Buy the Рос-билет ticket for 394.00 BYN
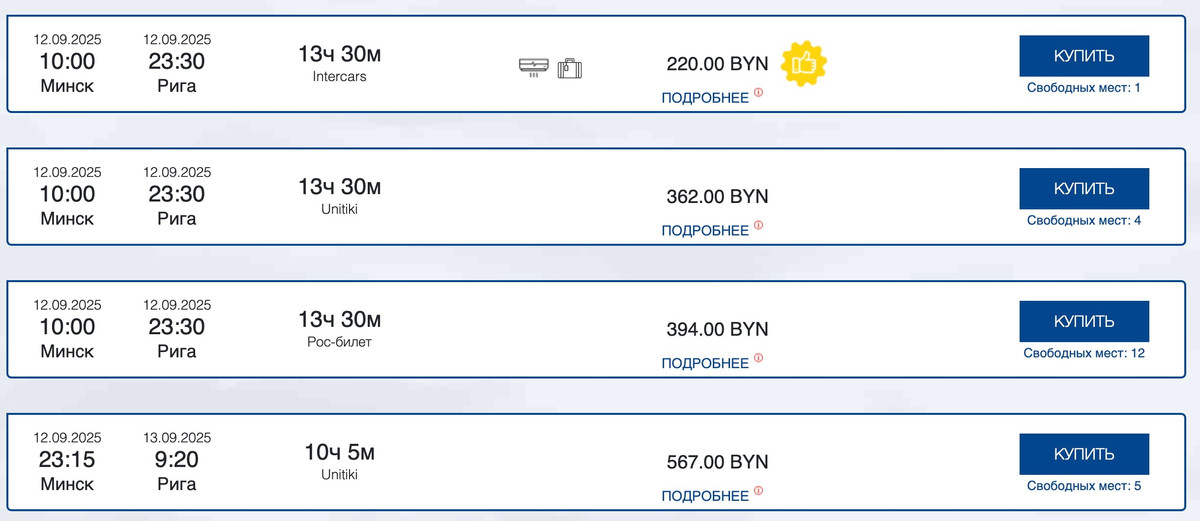1200x521 pixels. click(1084, 322)
